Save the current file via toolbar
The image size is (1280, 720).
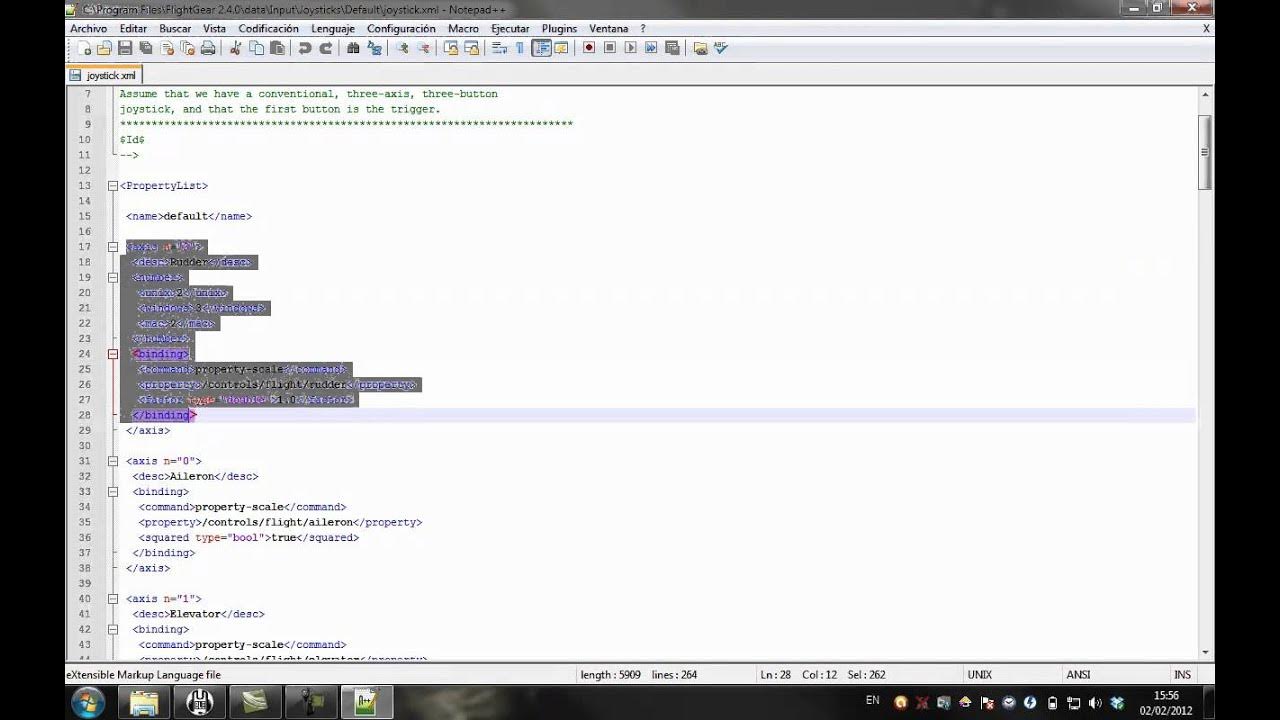pos(125,48)
